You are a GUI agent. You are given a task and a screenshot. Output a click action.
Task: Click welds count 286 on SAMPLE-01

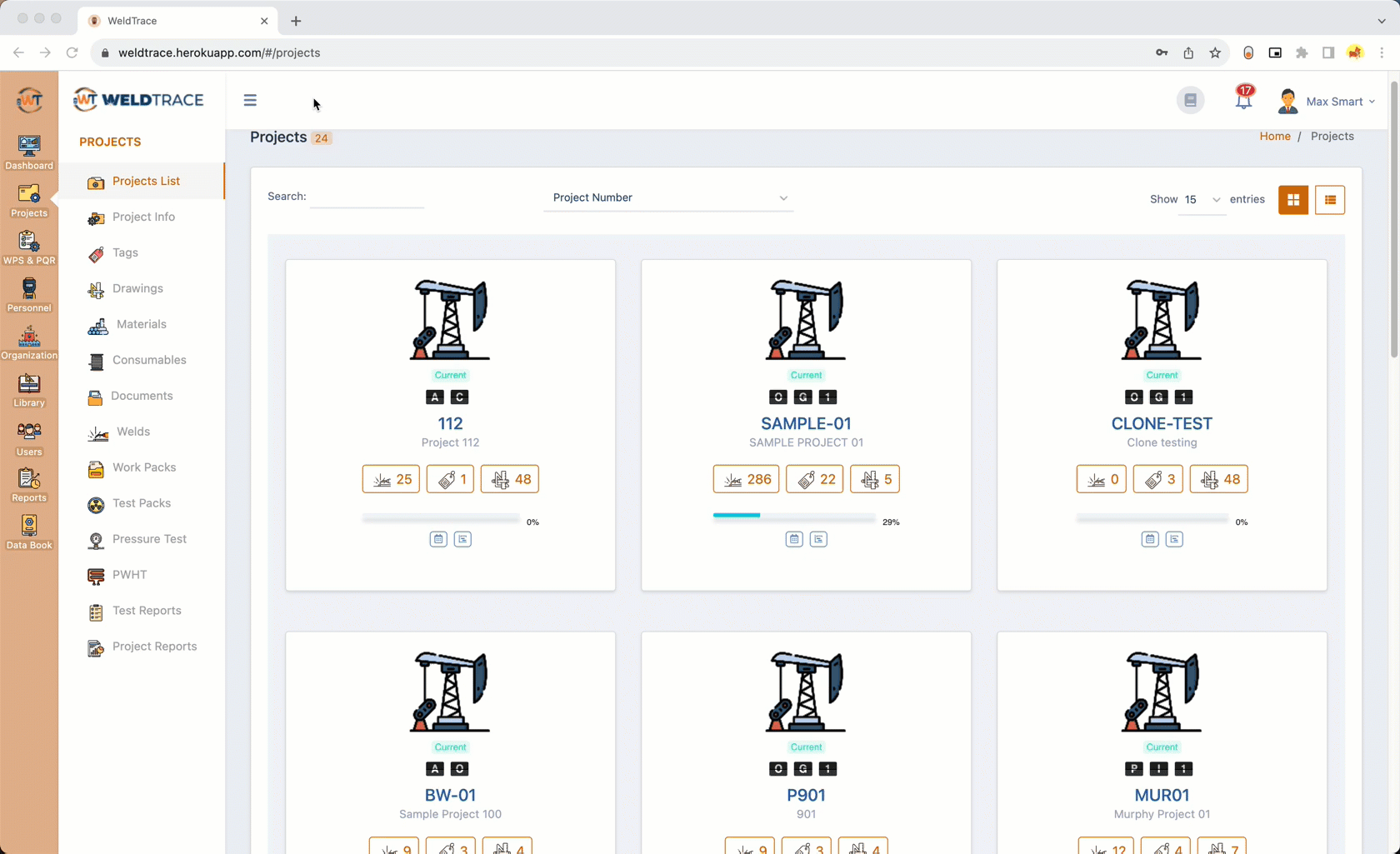point(747,479)
